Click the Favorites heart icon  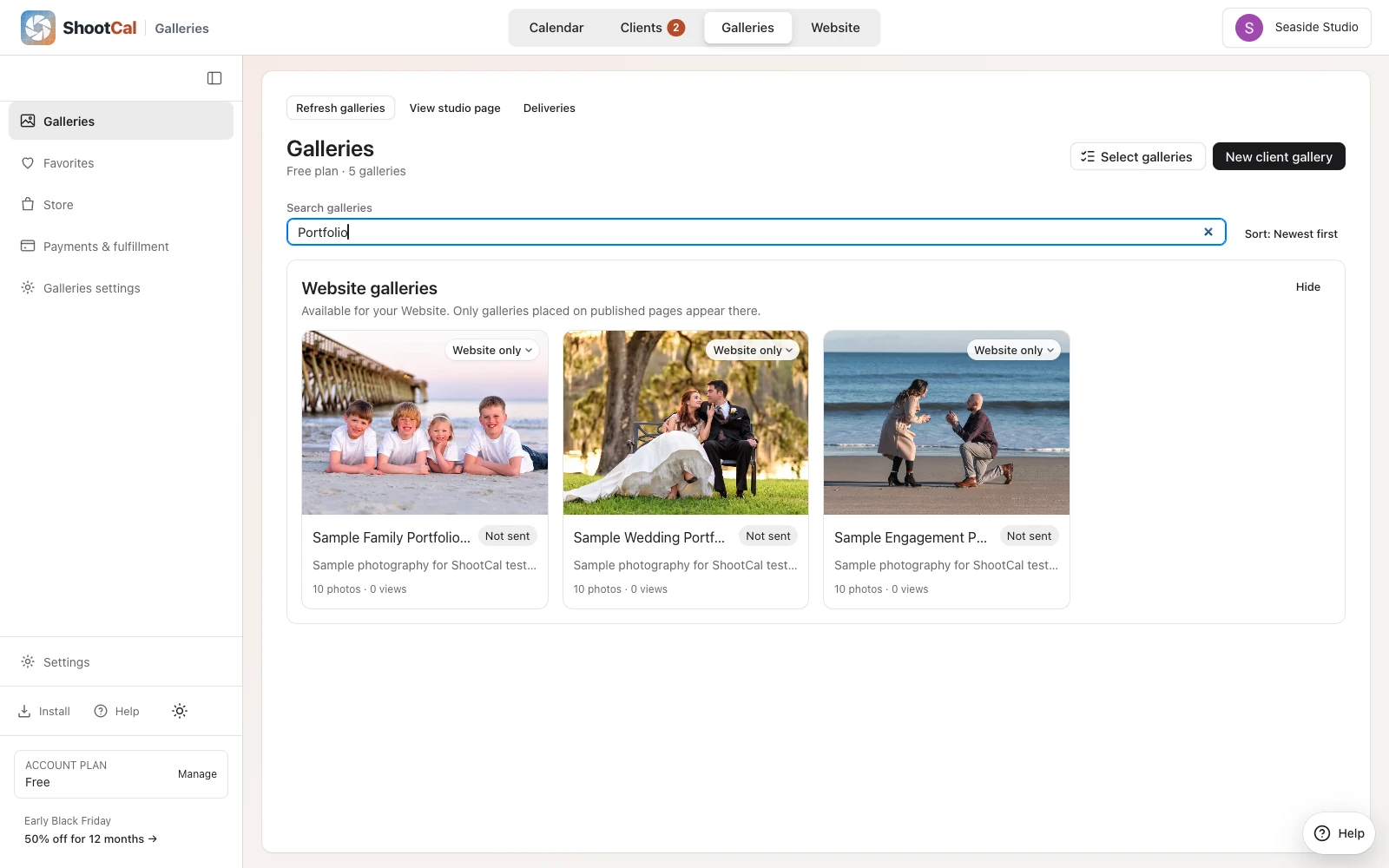[28, 163]
